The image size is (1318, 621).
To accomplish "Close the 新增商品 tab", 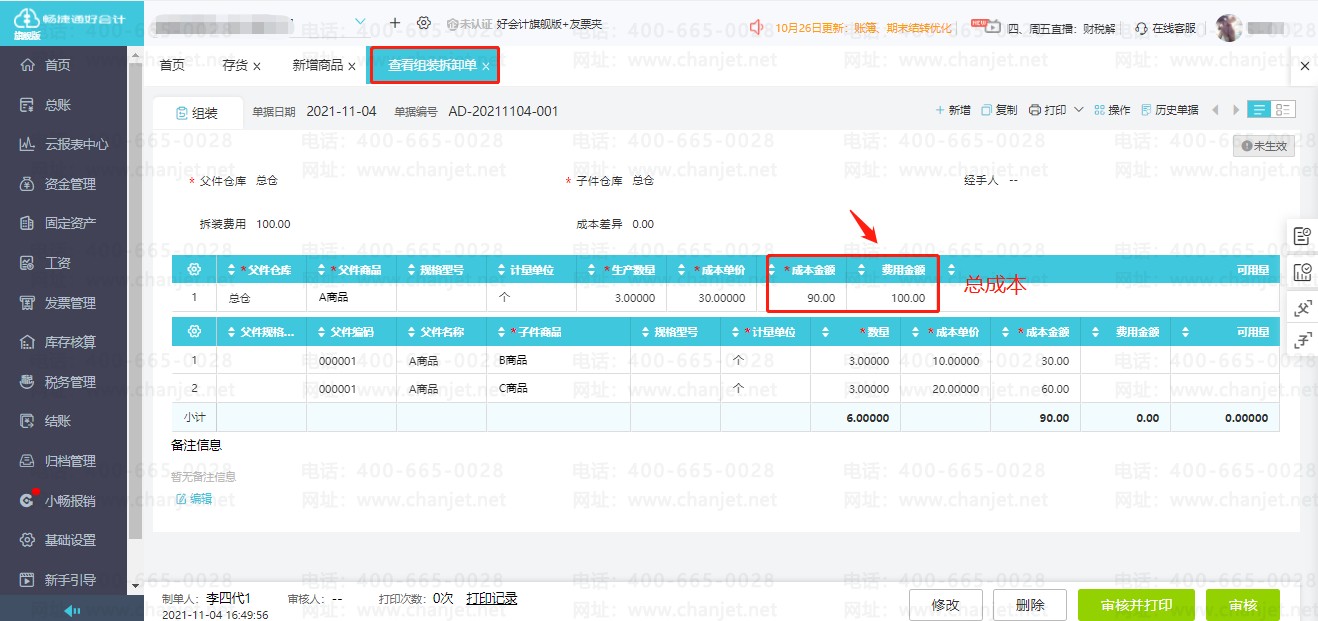I will [352, 66].
